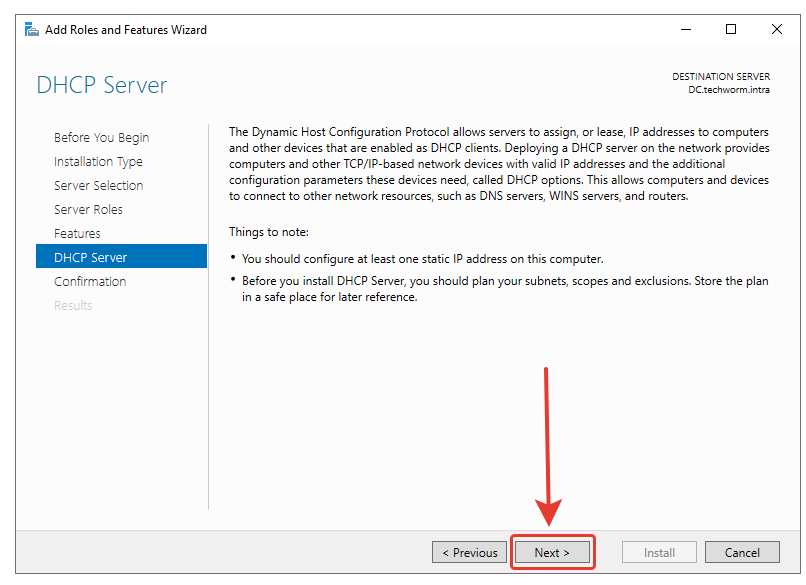Maximize the wizard window
Screen dimensions: 806x585
(731, 29)
